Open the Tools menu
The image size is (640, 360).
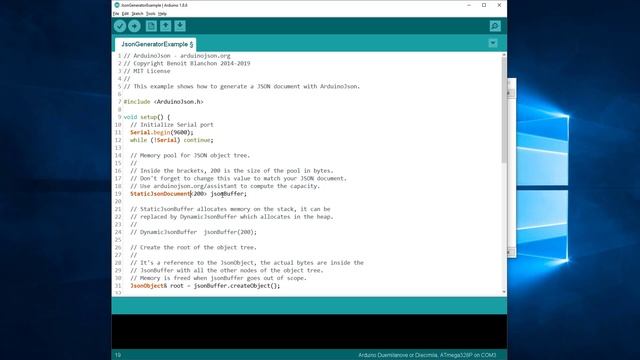click(x=151, y=13)
